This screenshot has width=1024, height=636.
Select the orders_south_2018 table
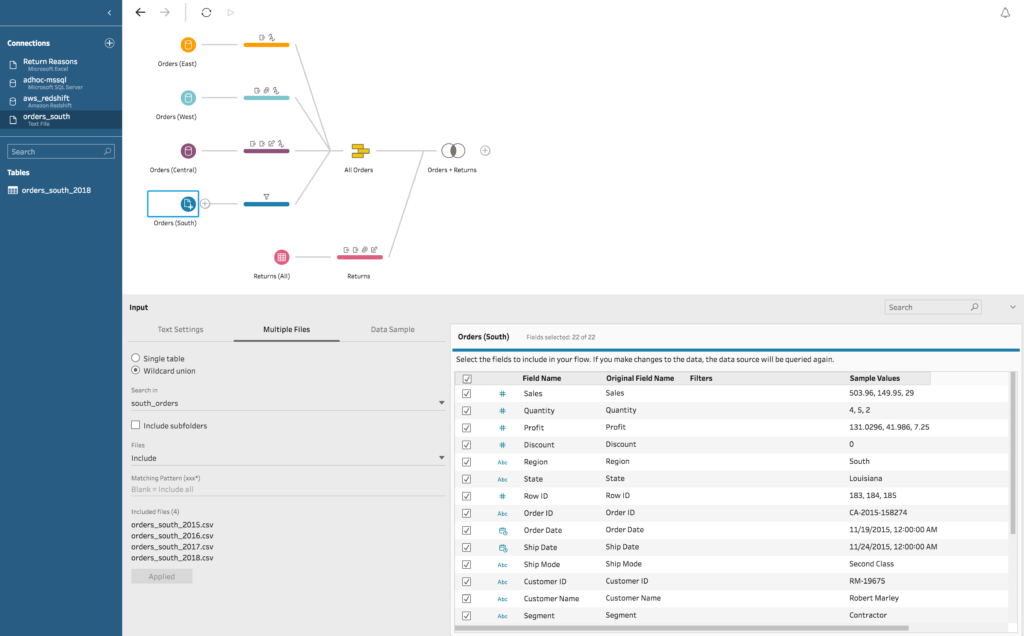click(55, 190)
